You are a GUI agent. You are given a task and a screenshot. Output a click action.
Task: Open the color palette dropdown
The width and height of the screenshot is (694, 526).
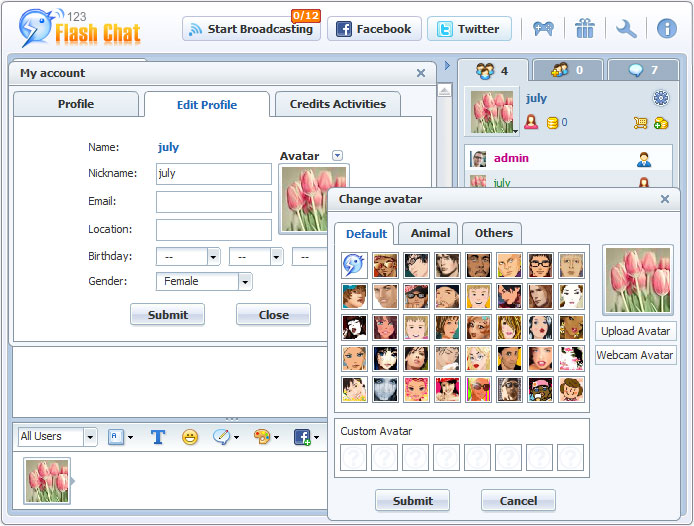(x=265, y=437)
